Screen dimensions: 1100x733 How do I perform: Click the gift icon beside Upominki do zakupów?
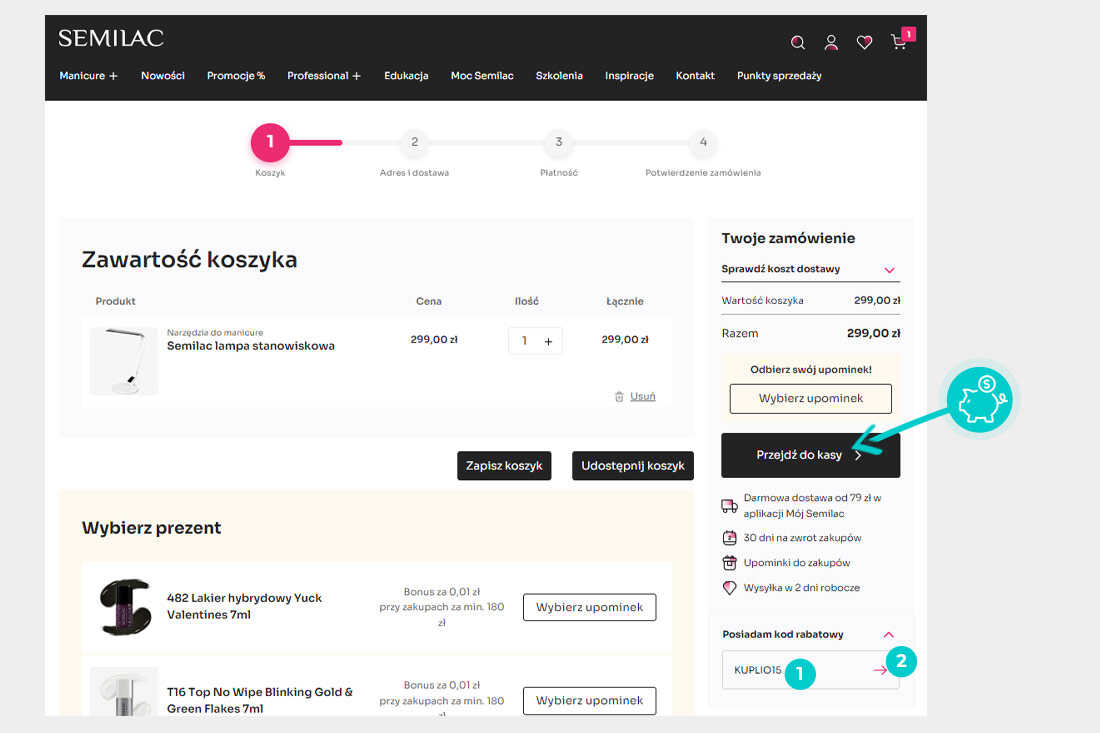(730, 563)
